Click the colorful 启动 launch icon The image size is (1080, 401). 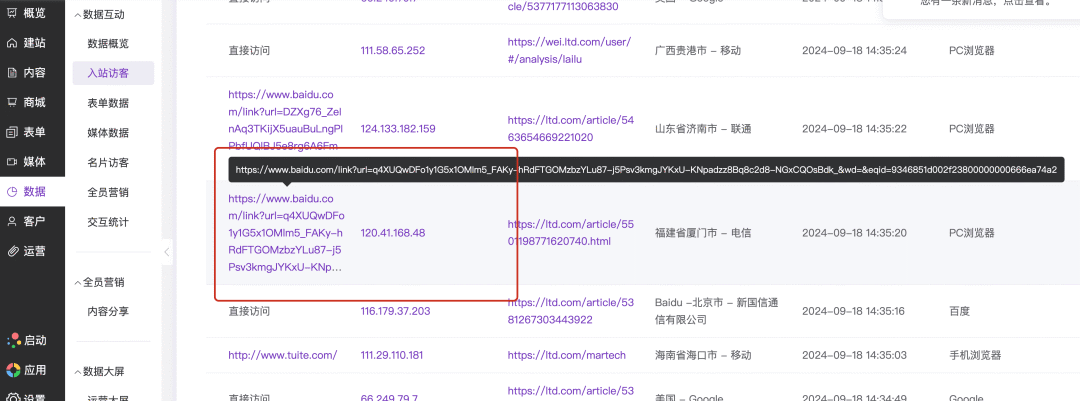point(13,340)
